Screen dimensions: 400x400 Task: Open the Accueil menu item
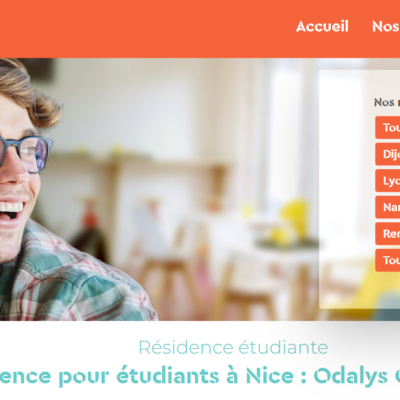322,26
